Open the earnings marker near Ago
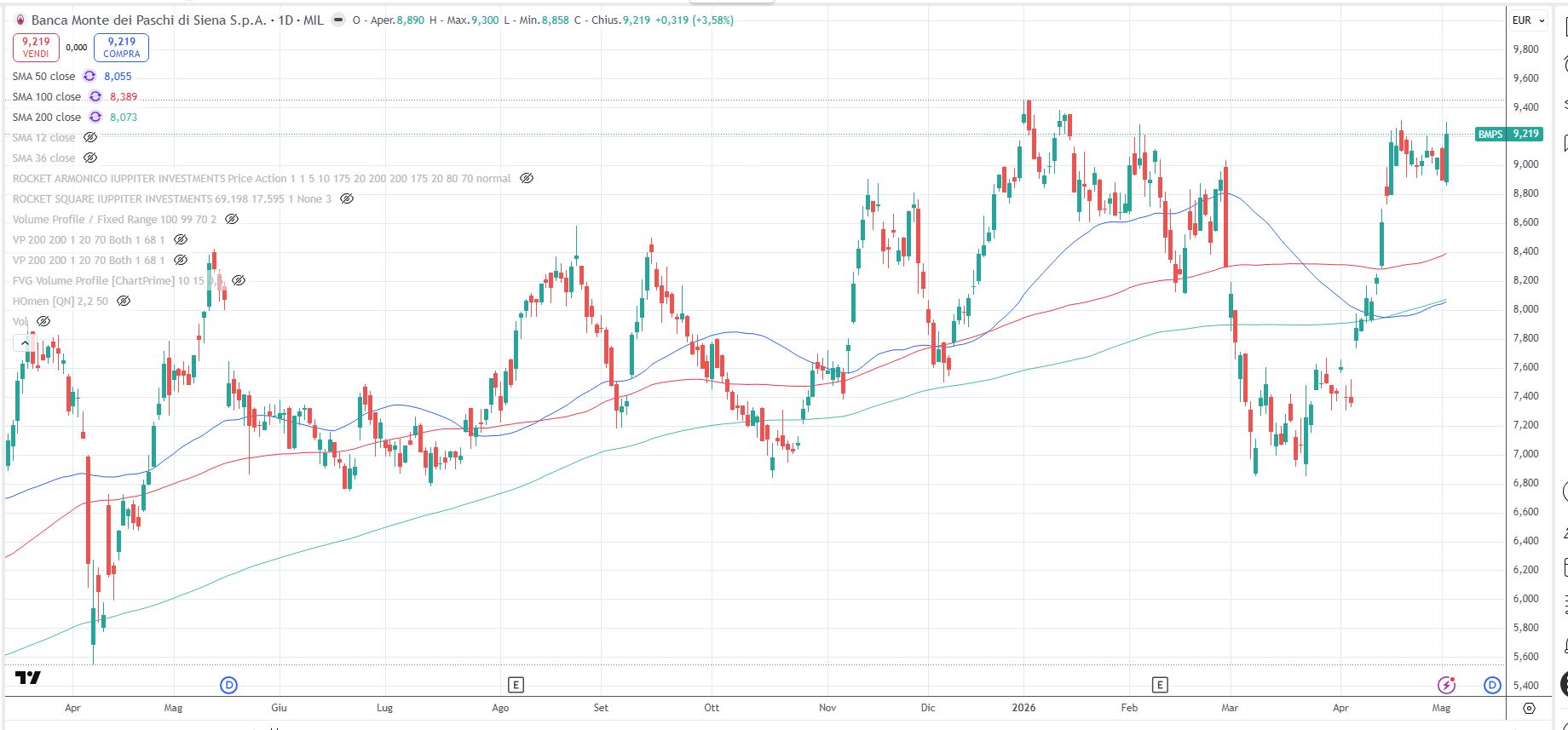Viewport: 1568px width, 730px height. (516, 685)
